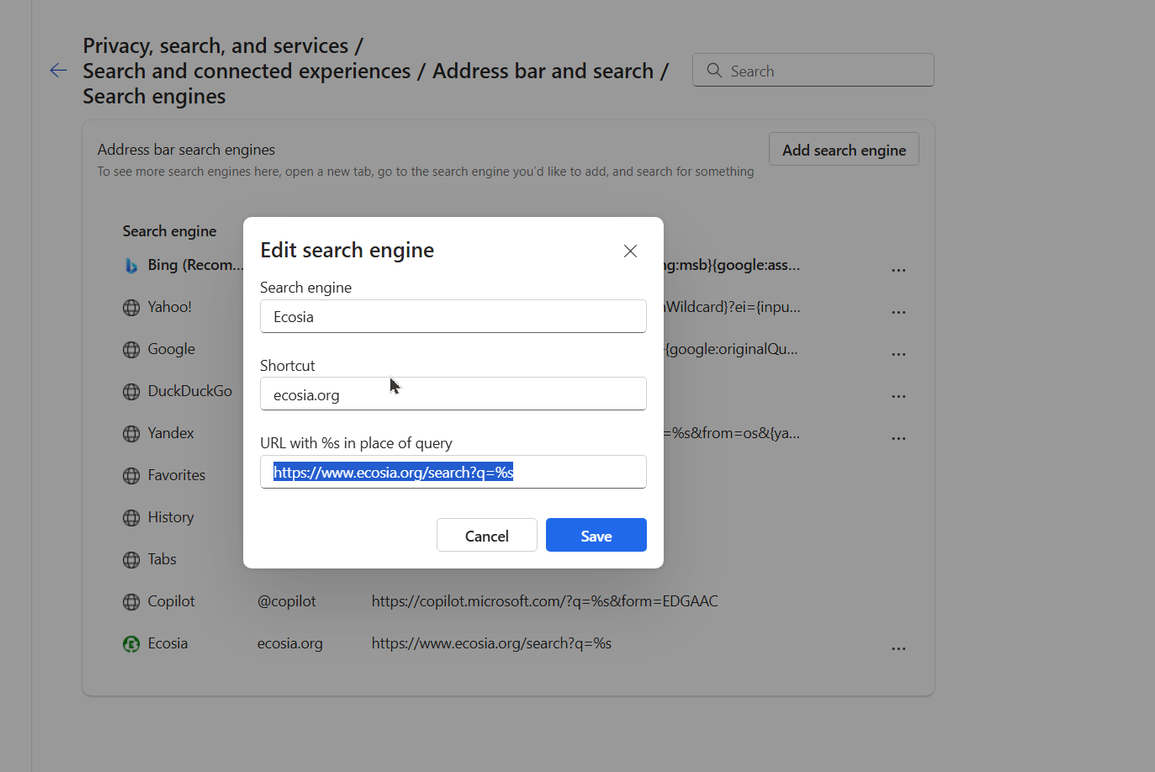
Task: Click the globe icon next to Google
Action: (131, 349)
